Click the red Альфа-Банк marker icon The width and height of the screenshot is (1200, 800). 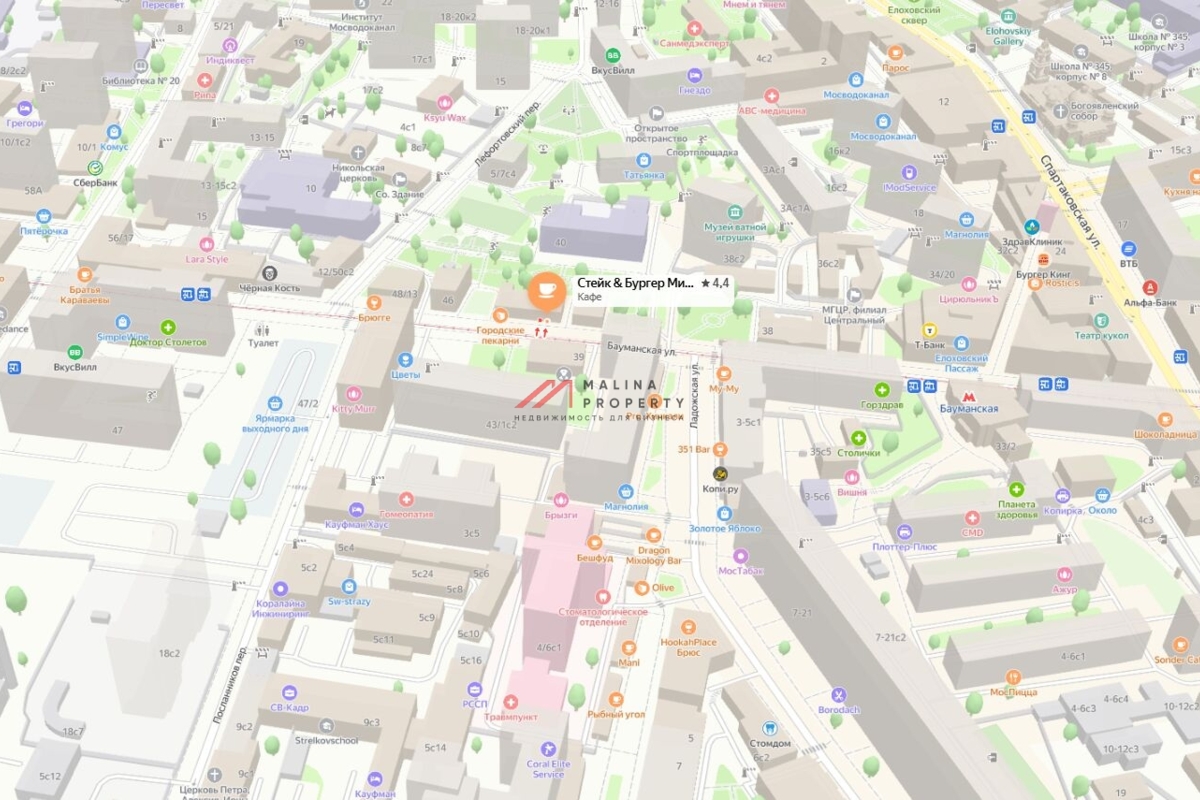click(x=1149, y=287)
